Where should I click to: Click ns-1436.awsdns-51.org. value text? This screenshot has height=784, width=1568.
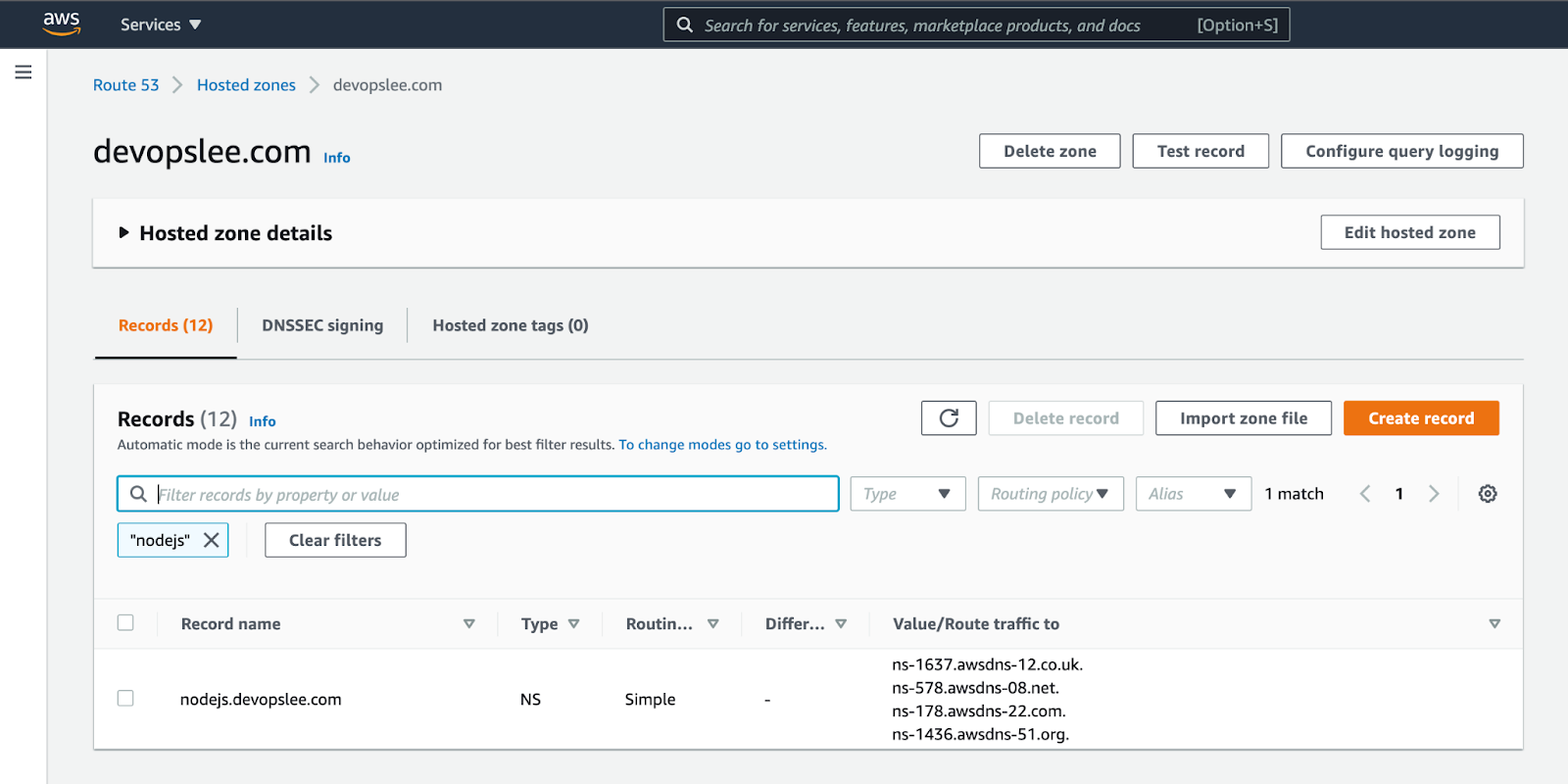pos(981,735)
